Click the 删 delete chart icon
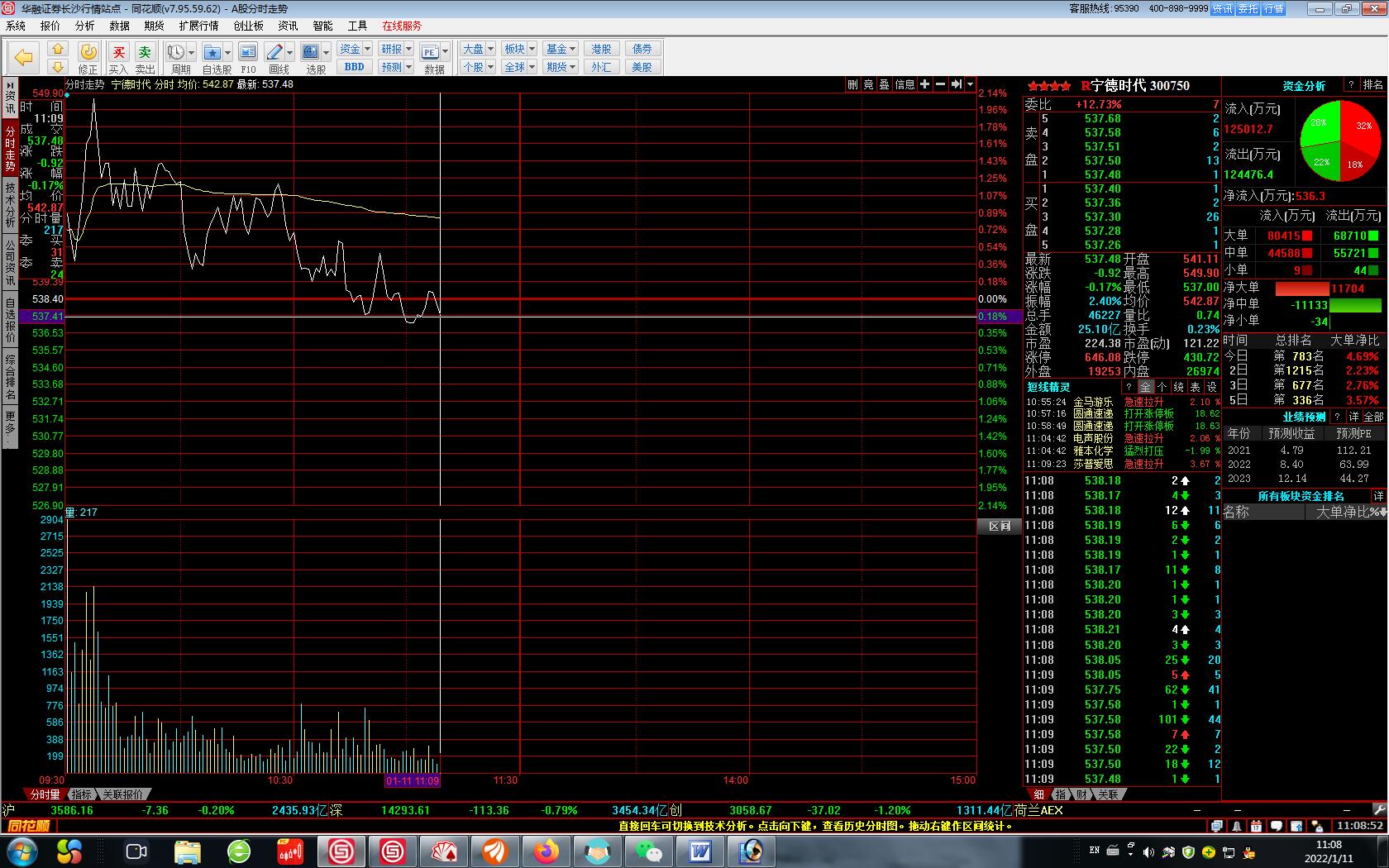The width and height of the screenshot is (1389, 868). tap(852, 84)
